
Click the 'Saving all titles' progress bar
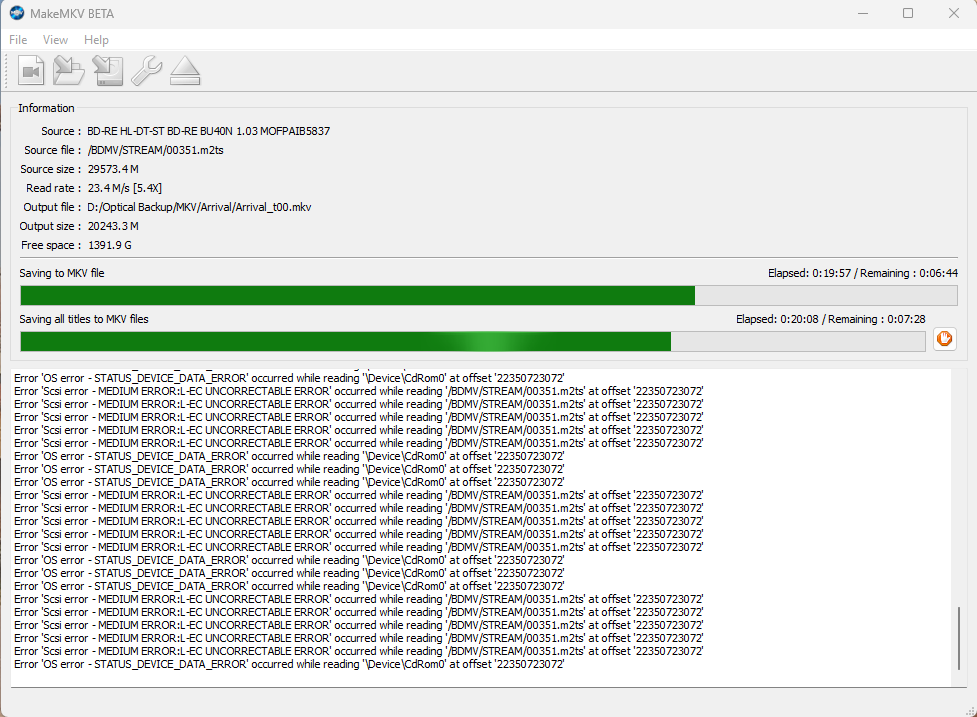[x=472, y=341]
